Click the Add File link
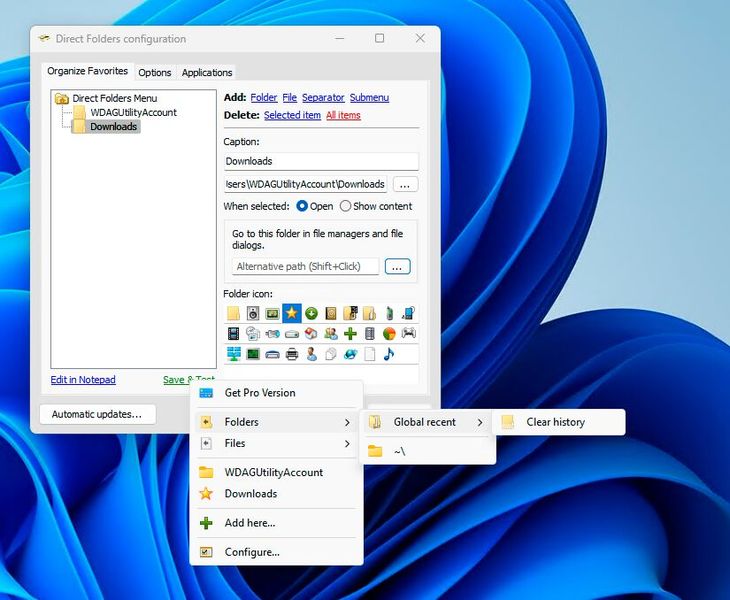The width and height of the screenshot is (730, 600). click(289, 97)
